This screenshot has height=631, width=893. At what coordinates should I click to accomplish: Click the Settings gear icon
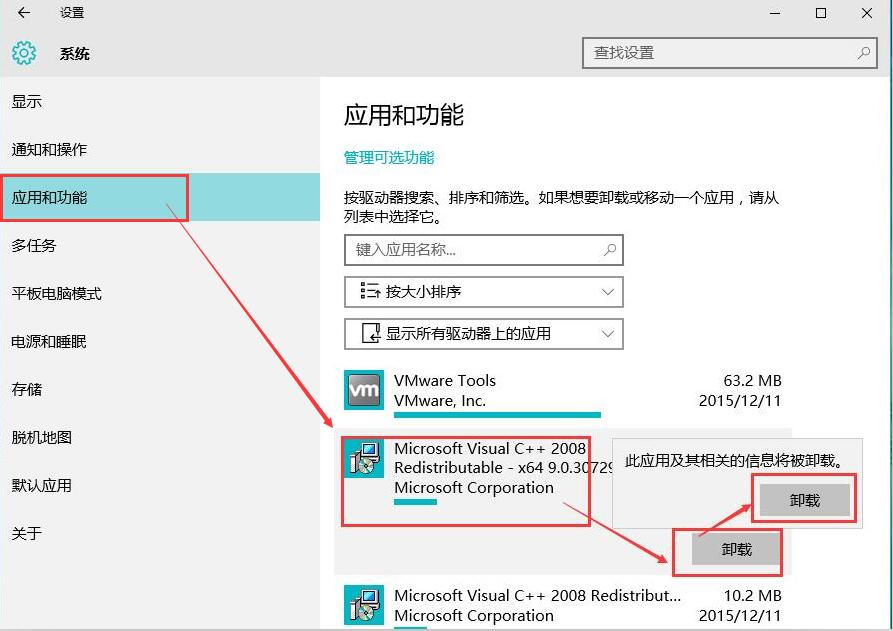pyautogui.click(x=24, y=53)
